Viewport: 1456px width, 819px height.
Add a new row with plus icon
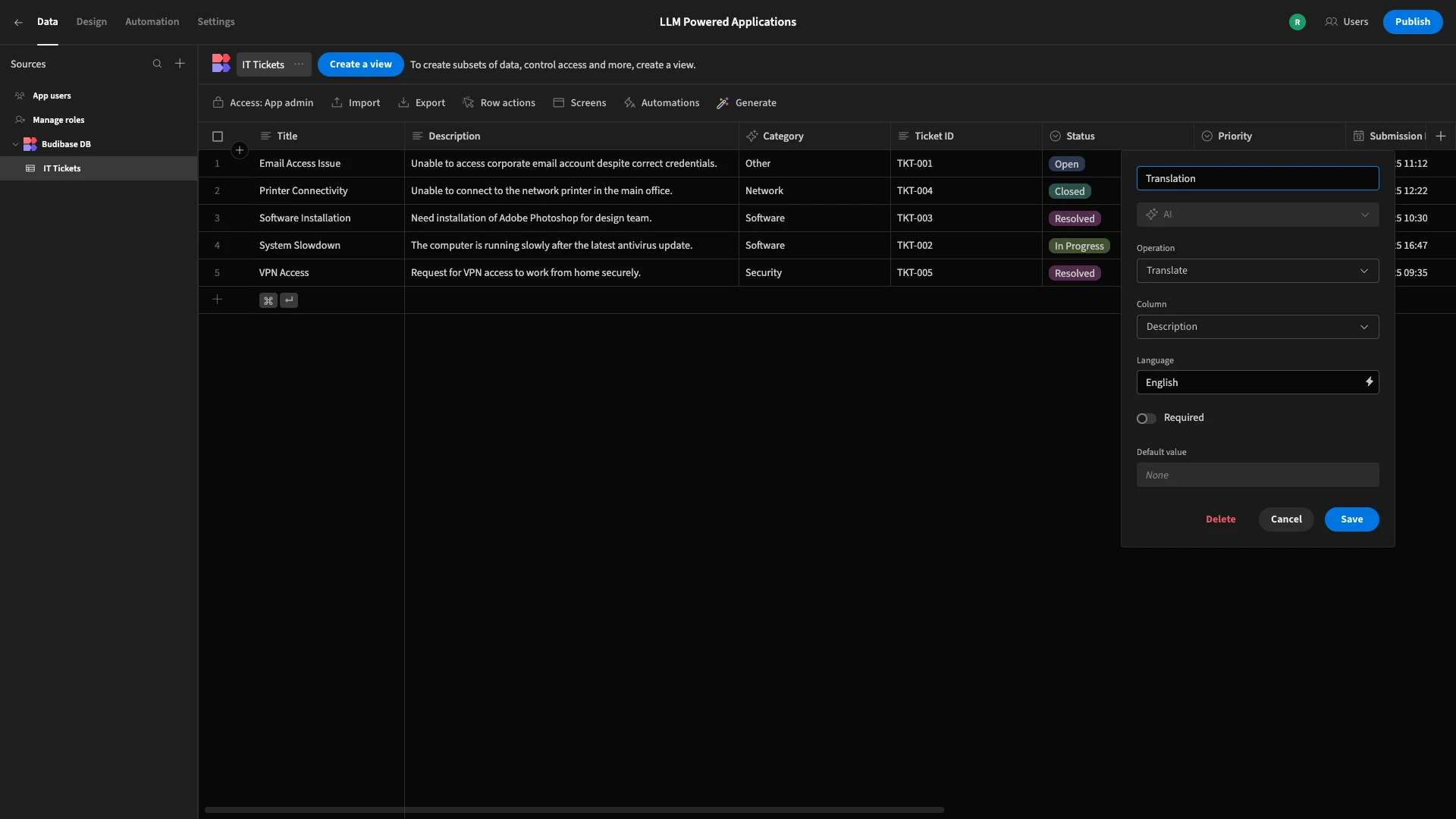pos(217,300)
